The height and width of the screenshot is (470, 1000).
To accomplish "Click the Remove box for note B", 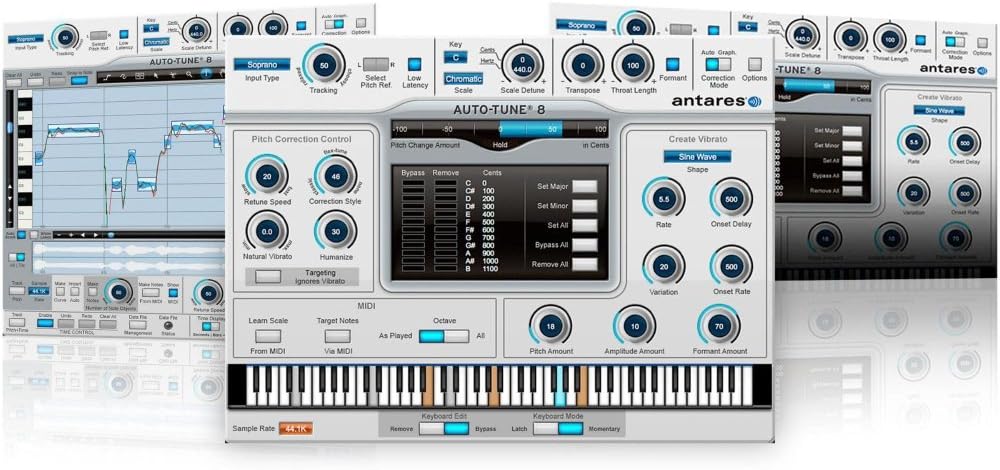I will click(x=446, y=268).
